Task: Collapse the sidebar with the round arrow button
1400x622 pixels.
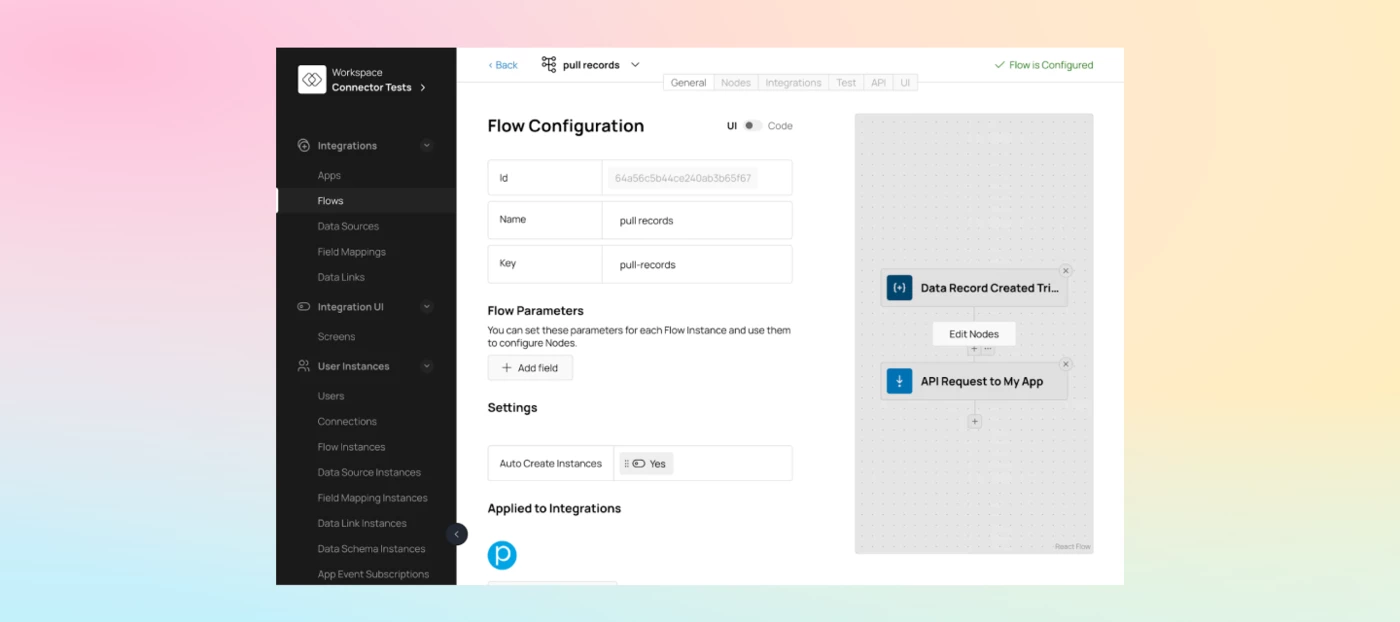Action: point(456,534)
